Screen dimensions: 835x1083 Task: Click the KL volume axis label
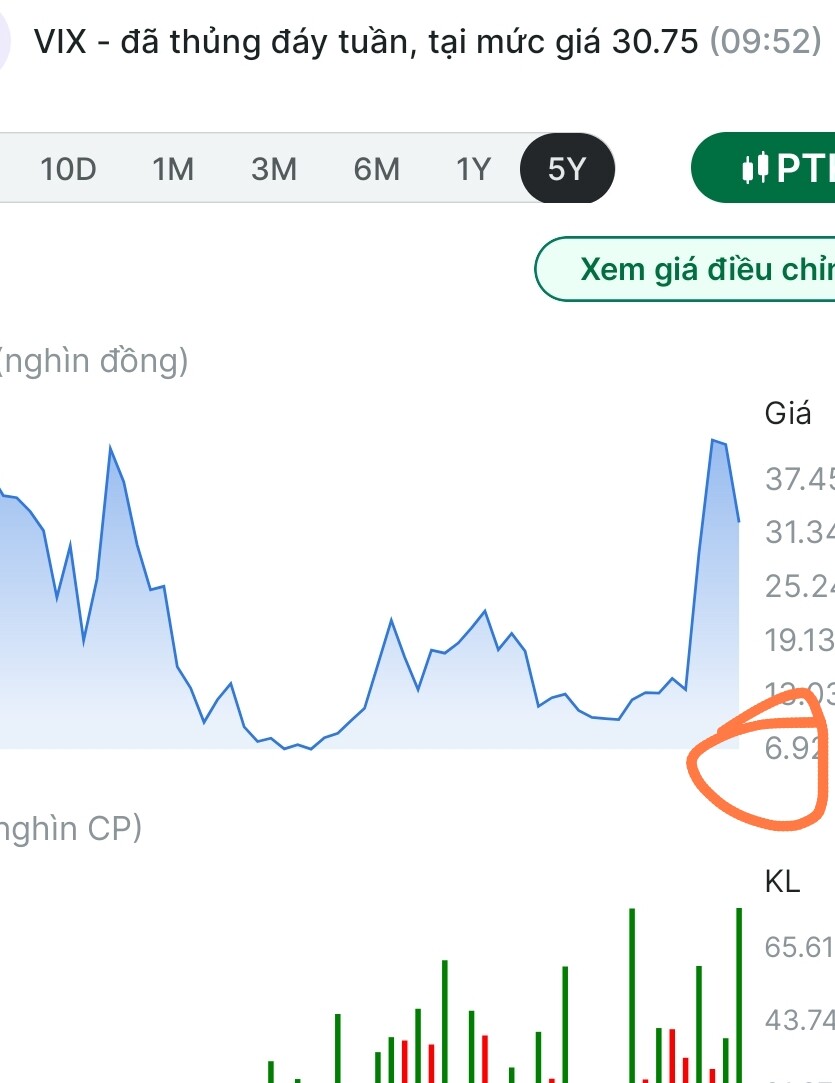(782, 881)
